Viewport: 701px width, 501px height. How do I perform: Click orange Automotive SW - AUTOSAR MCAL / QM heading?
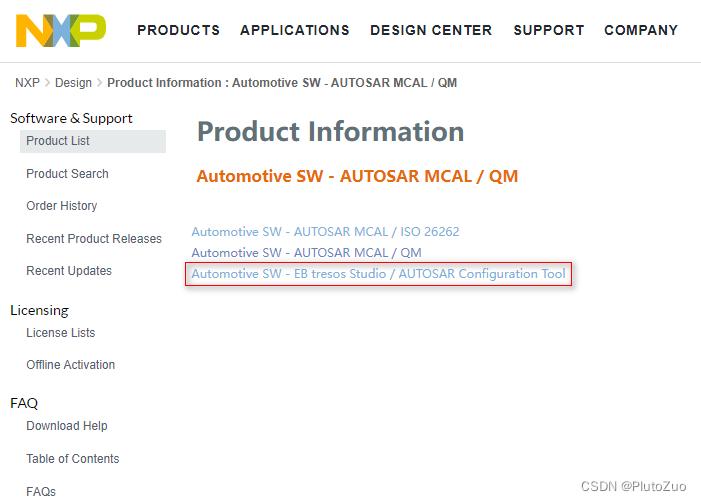pos(357,176)
